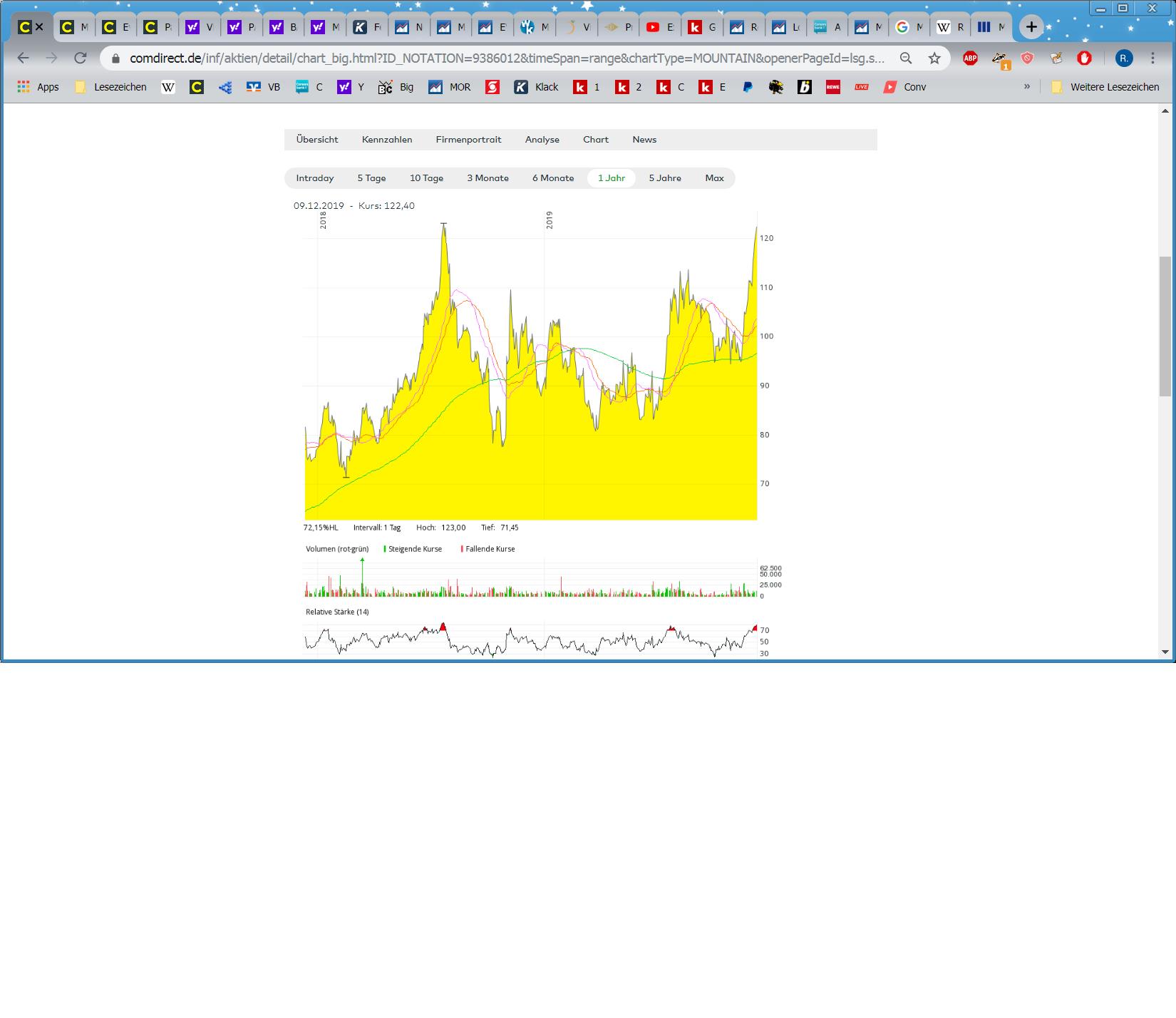Viewport: 1176px width, 1018px height.
Task: Open the Wikipedia bookmark icon
Action: [x=168, y=87]
